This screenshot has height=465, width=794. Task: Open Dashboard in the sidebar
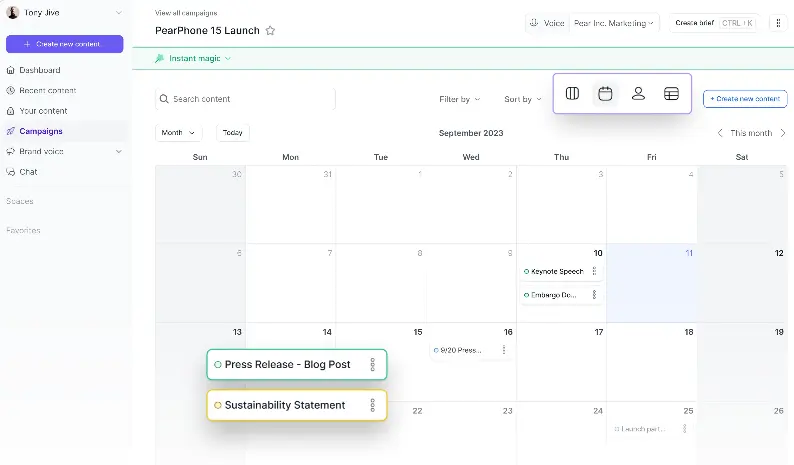(x=39, y=70)
